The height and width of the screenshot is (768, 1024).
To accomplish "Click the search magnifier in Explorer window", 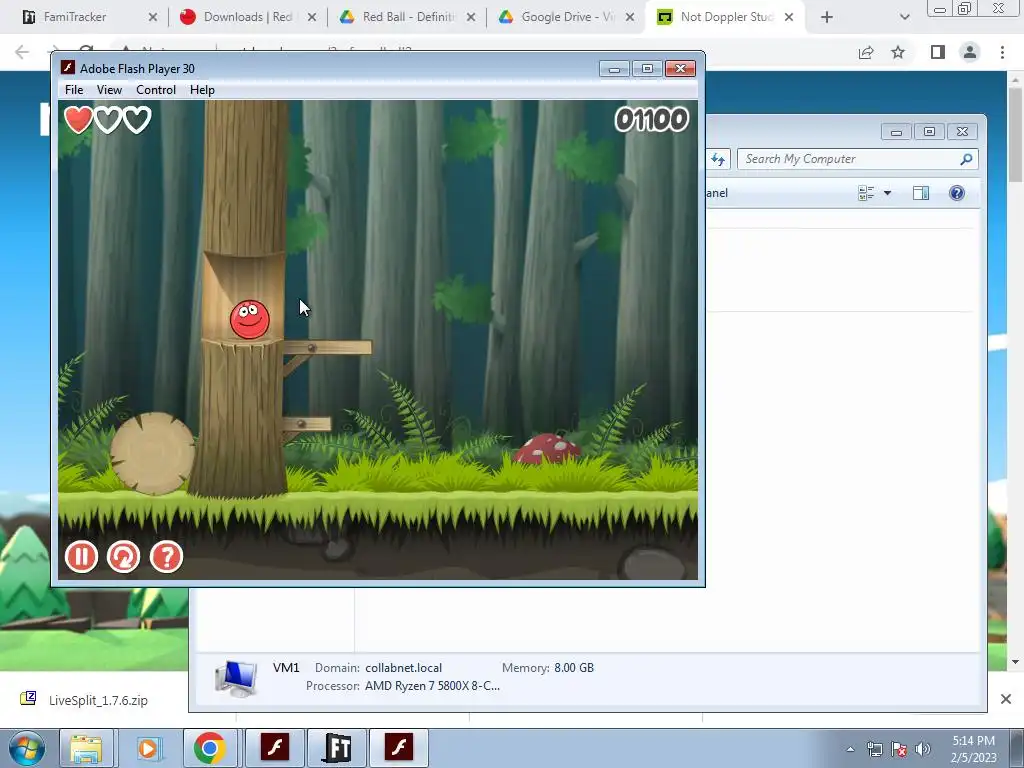I will tap(967, 159).
